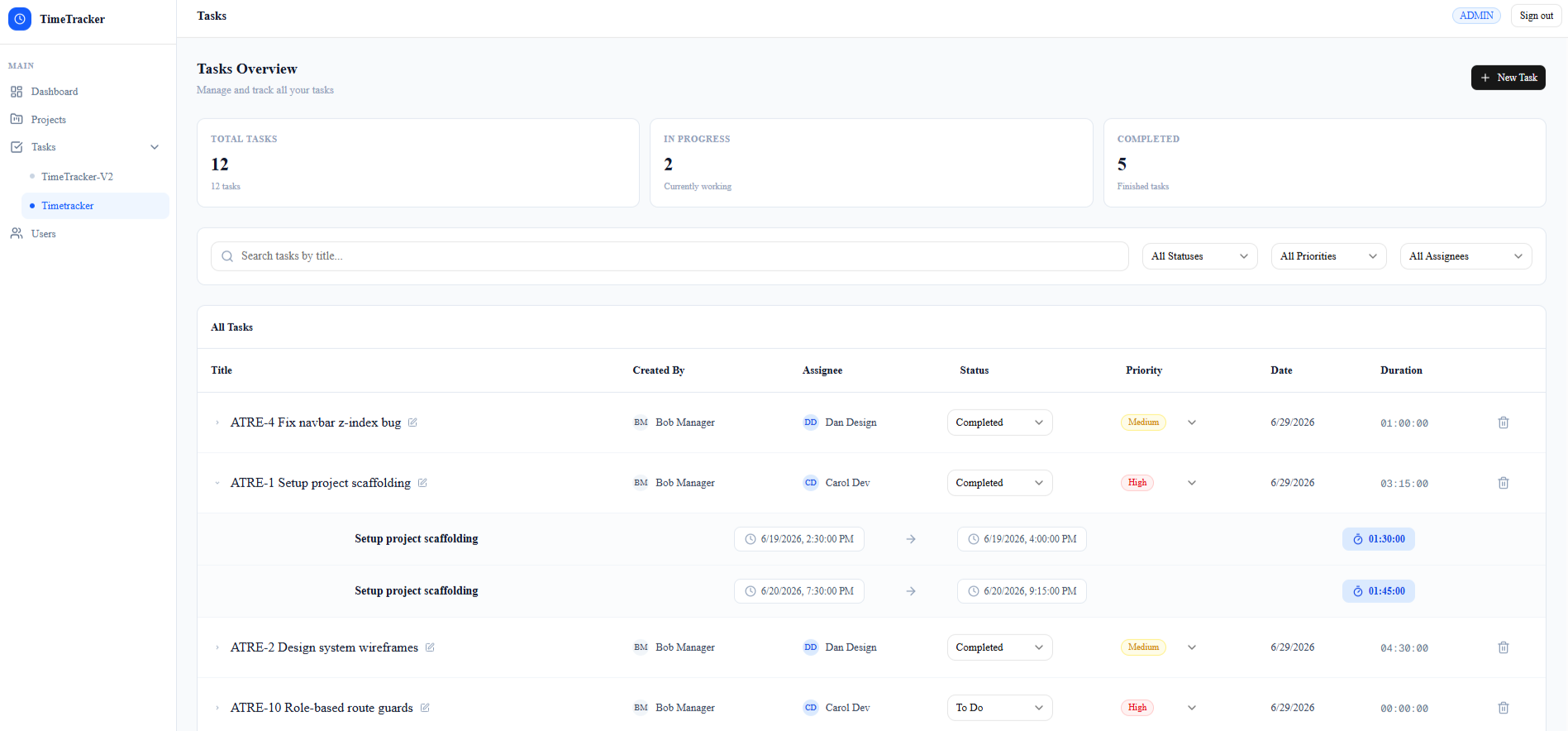Image resolution: width=1568 pixels, height=731 pixels.
Task: Open the All Priorities filter dropdown
Action: click(x=1328, y=256)
